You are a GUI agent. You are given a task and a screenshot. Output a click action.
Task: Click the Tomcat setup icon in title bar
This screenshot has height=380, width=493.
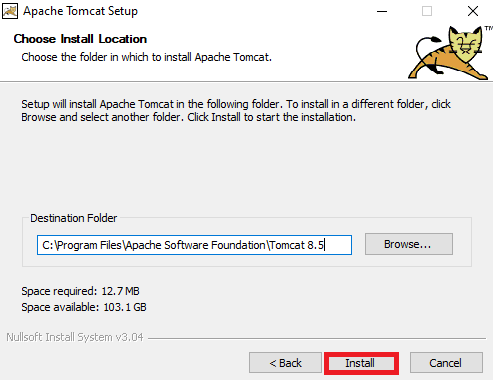point(10,11)
